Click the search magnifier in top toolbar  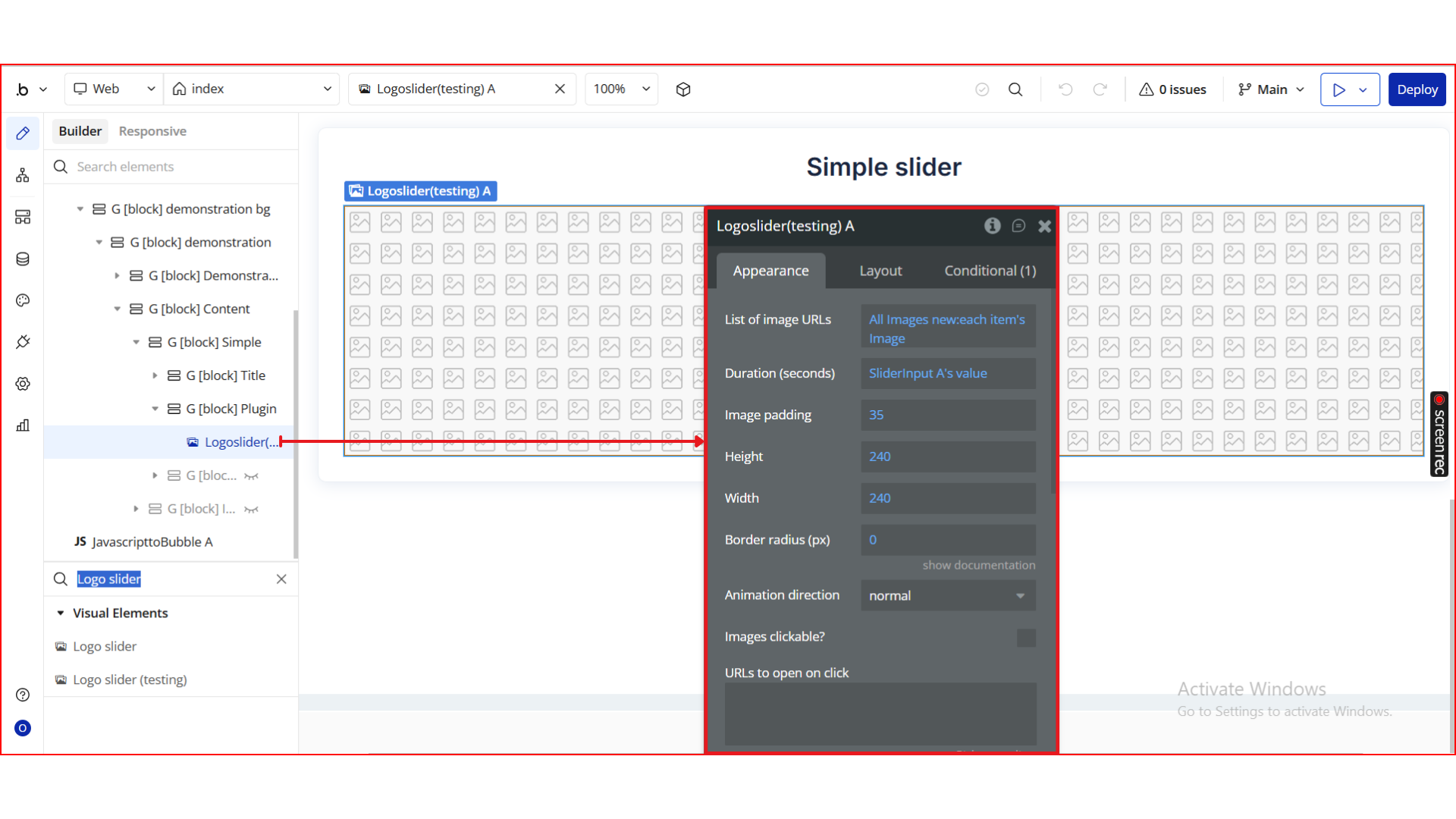click(x=1015, y=89)
